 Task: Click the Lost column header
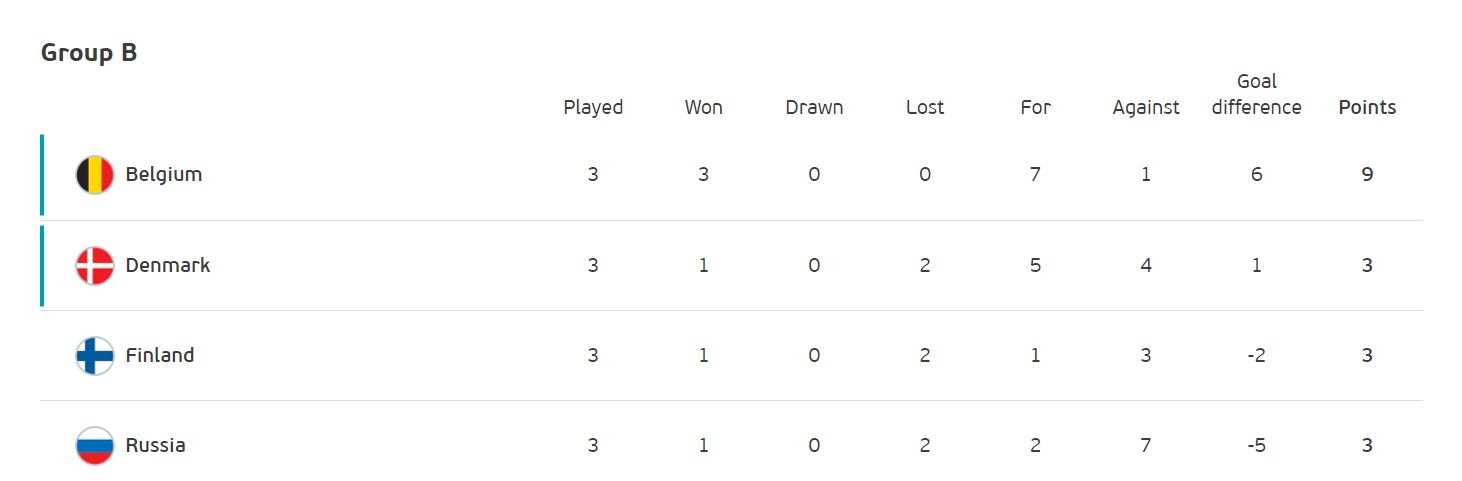[x=925, y=108]
